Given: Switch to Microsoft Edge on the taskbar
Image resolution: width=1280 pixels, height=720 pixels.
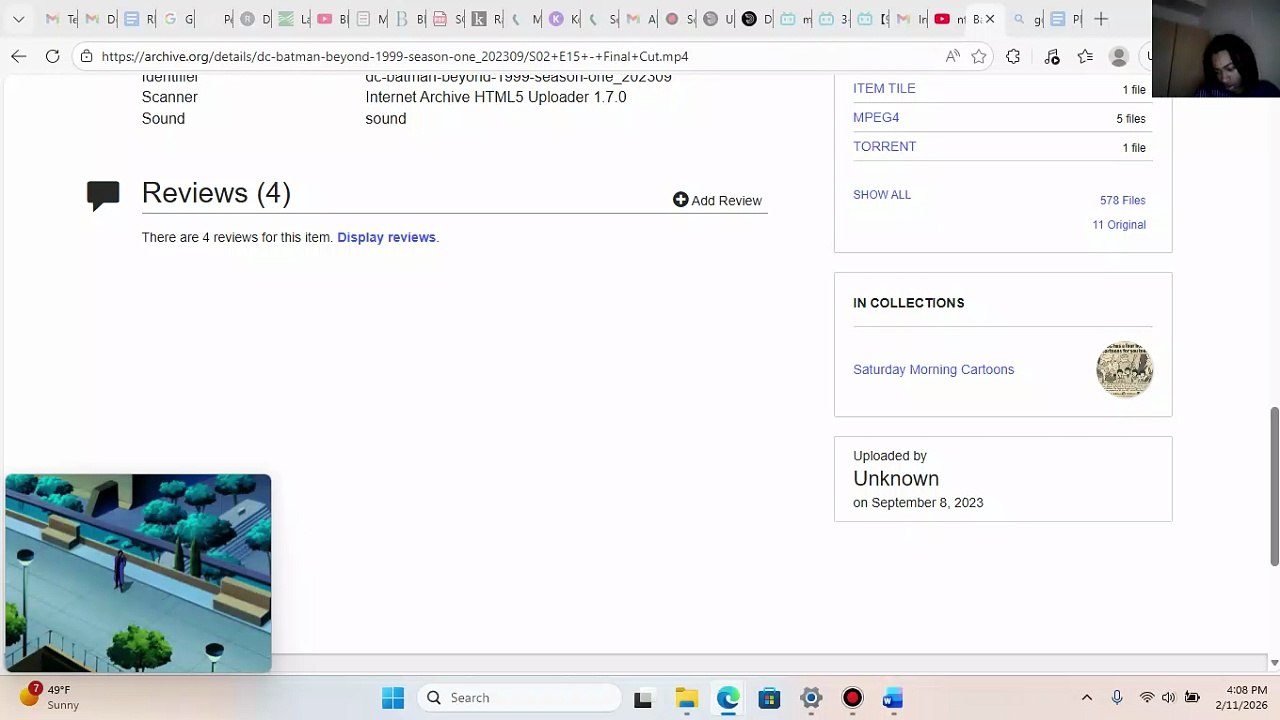Looking at the screenshot, I should [x=728, y=698].
